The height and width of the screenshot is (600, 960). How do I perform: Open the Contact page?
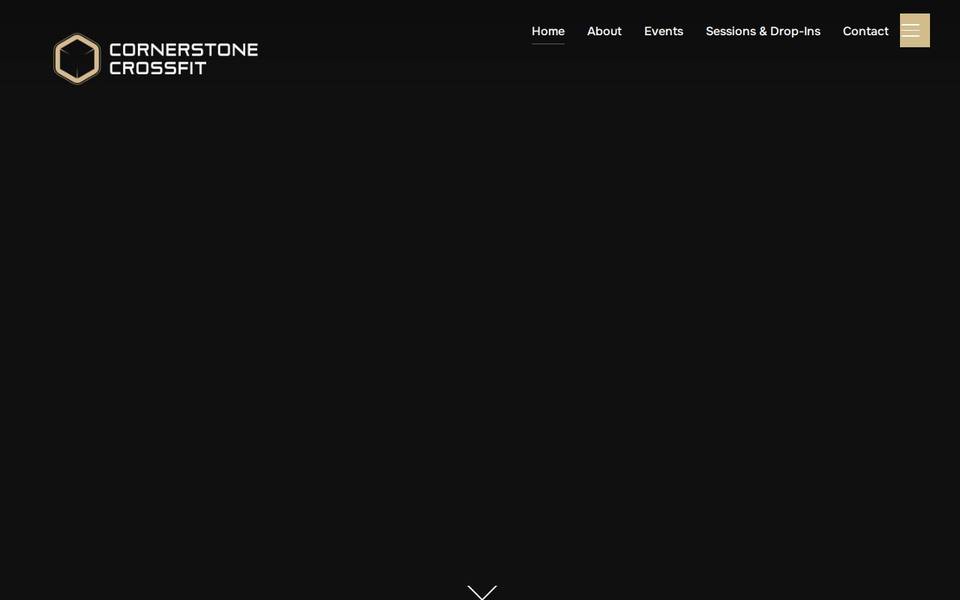pos(865,31)
